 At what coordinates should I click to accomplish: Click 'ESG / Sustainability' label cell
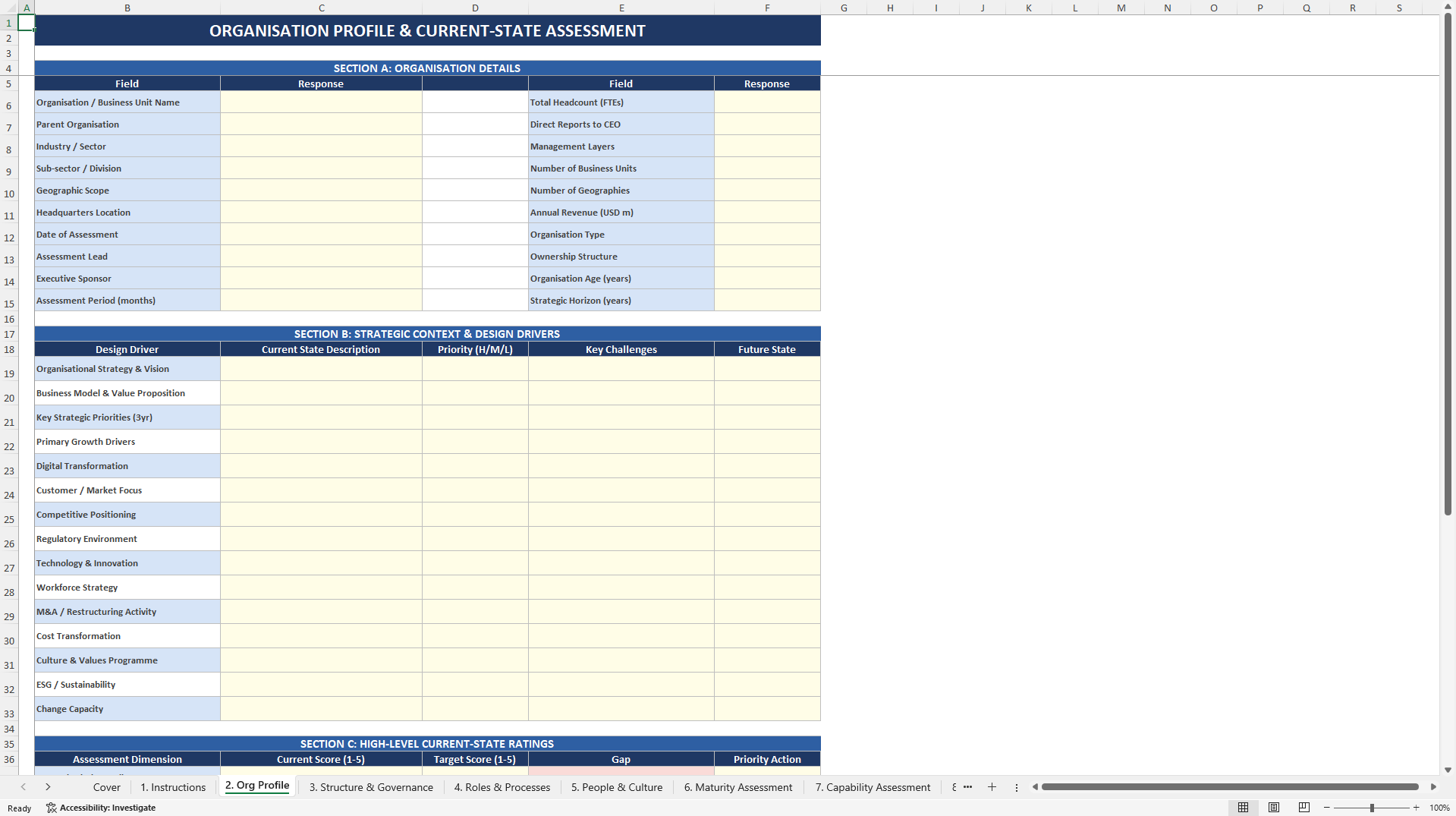[x=127, y=684]
